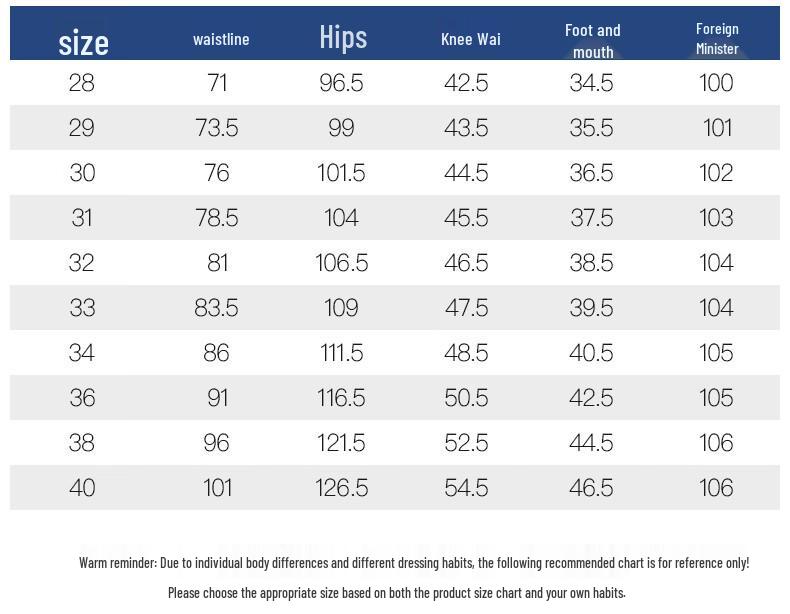Select the 'Knee Wai' column header

tap(470, 39)
